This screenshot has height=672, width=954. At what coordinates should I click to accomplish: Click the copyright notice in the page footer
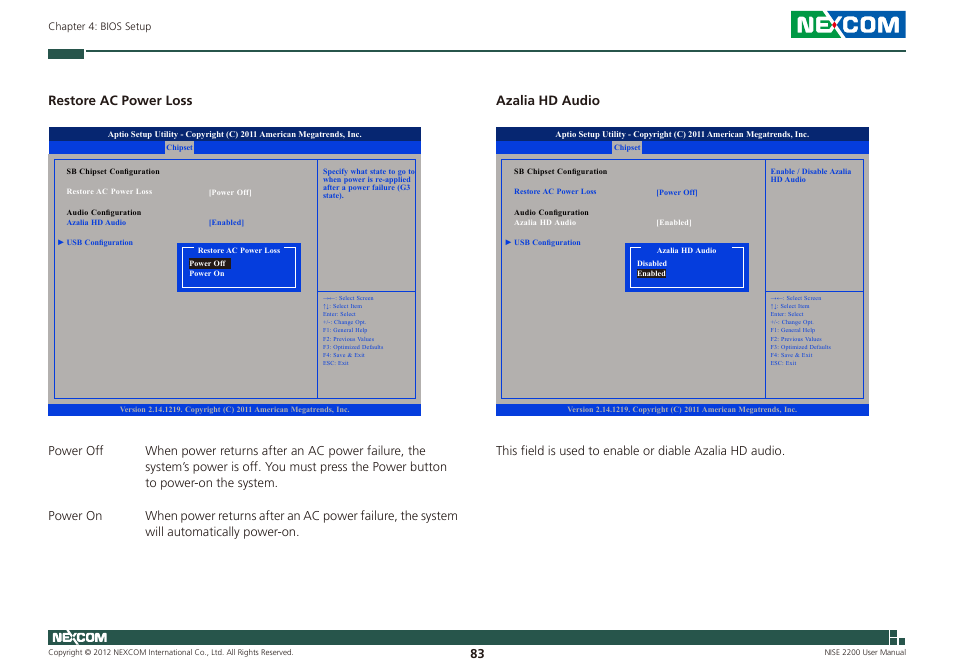[171, 653]
